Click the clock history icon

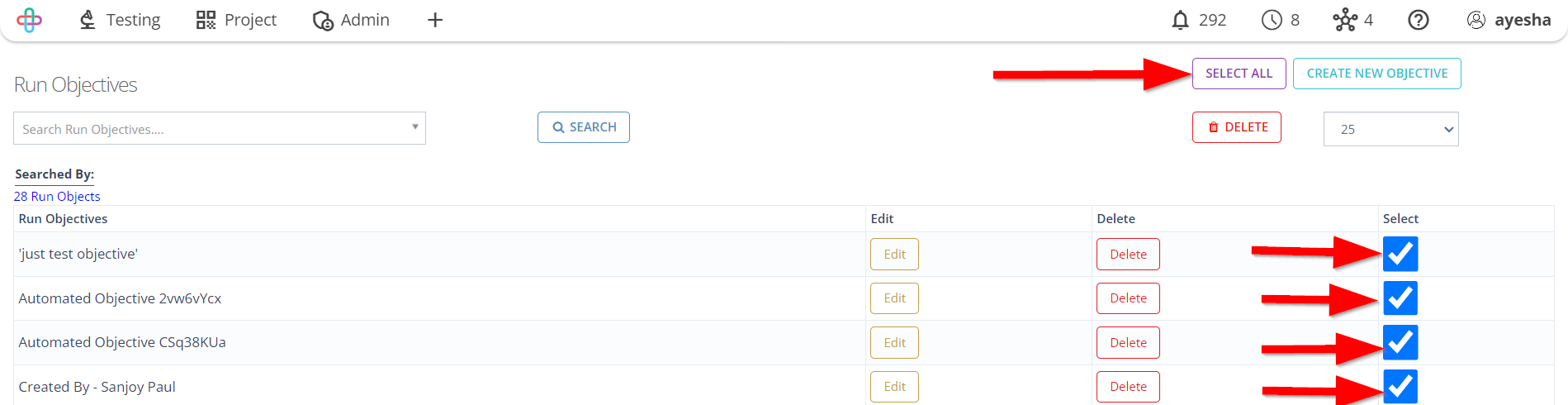click(x=1272, y=20)
